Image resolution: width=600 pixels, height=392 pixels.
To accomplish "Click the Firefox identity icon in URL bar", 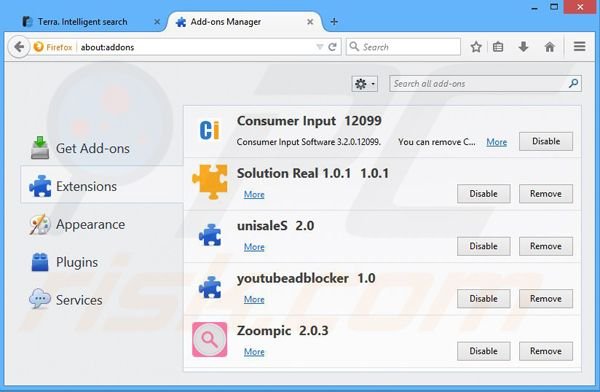I will (x=53, y=47).
